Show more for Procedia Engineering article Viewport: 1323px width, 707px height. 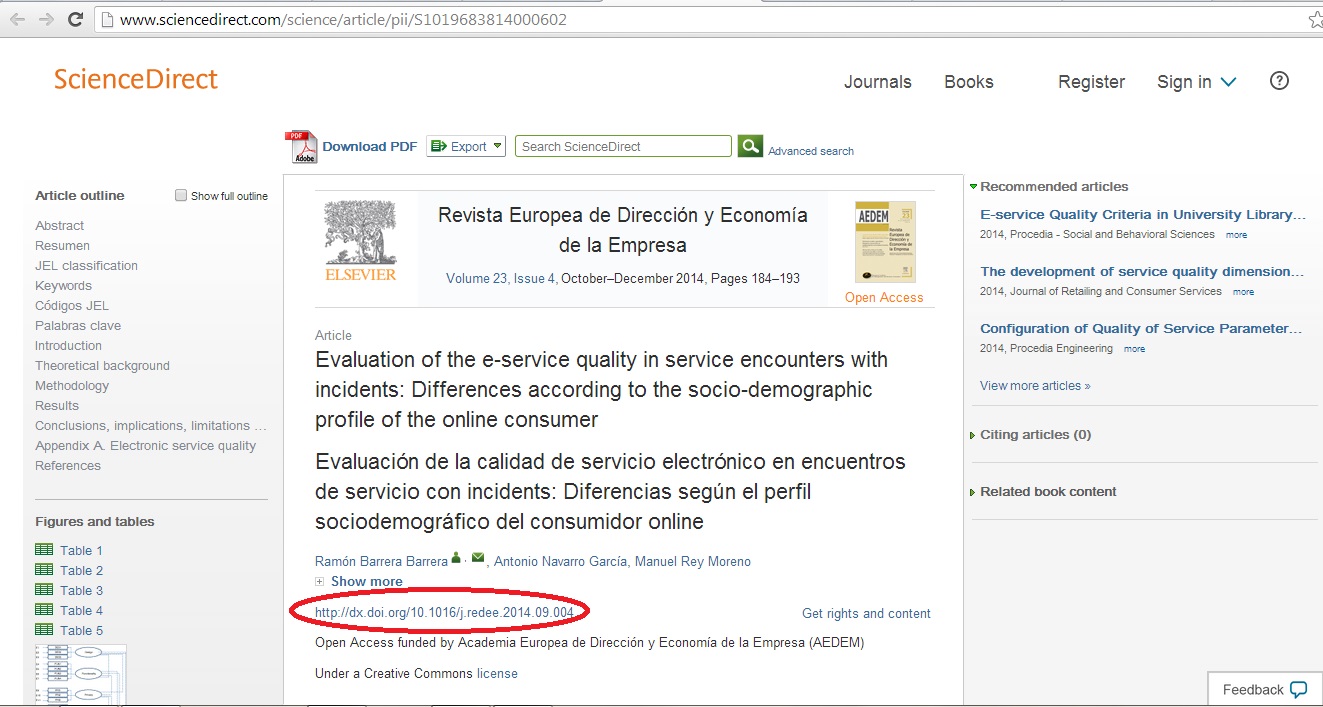(x=1135, y=349)
